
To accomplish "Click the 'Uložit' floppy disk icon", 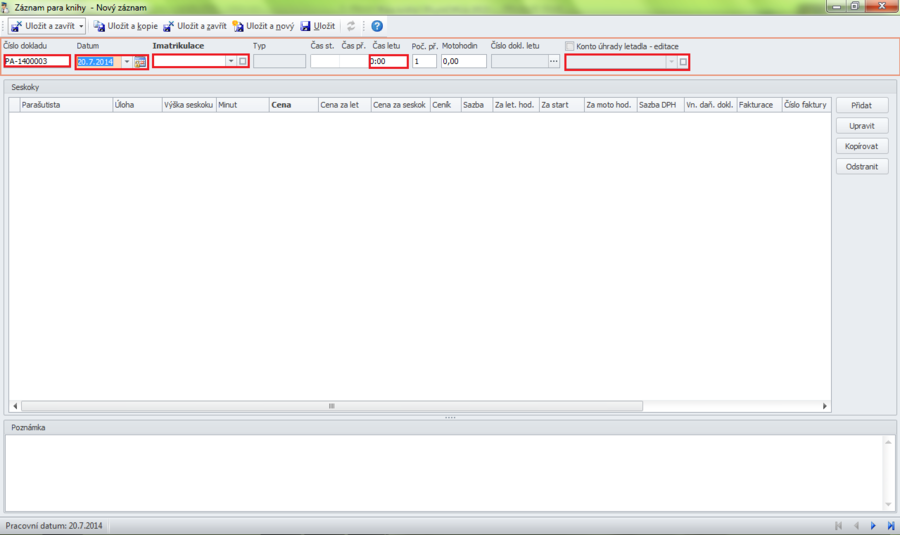I will pos(306,26).
